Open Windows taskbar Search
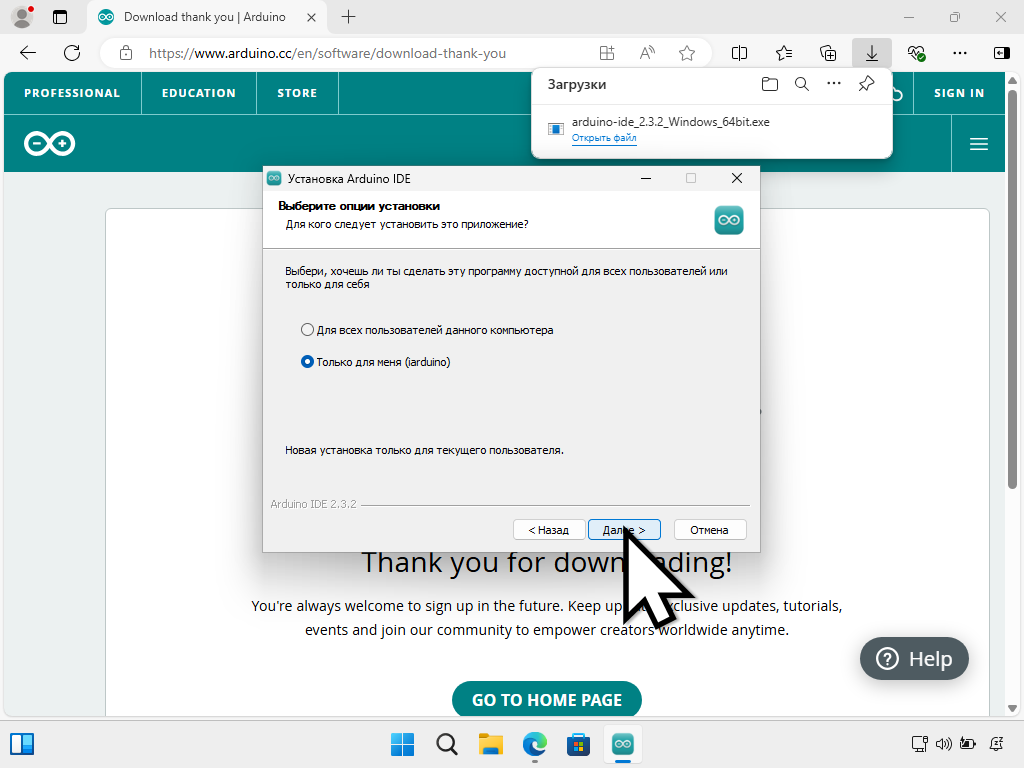Viewport: 1024px width, 768px height. click(447, 744)
